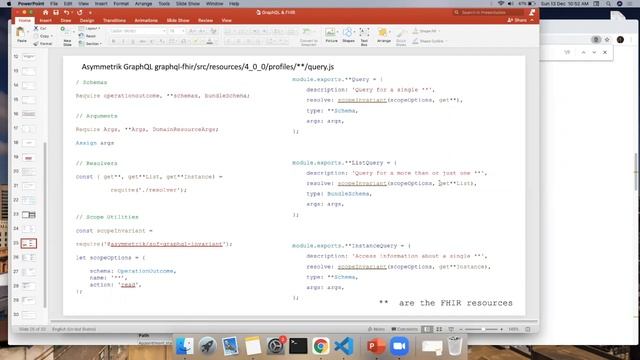Screen dimensions: 640x360
Task: Open the Trash in Dock
Action: click(x=455, y=346)
